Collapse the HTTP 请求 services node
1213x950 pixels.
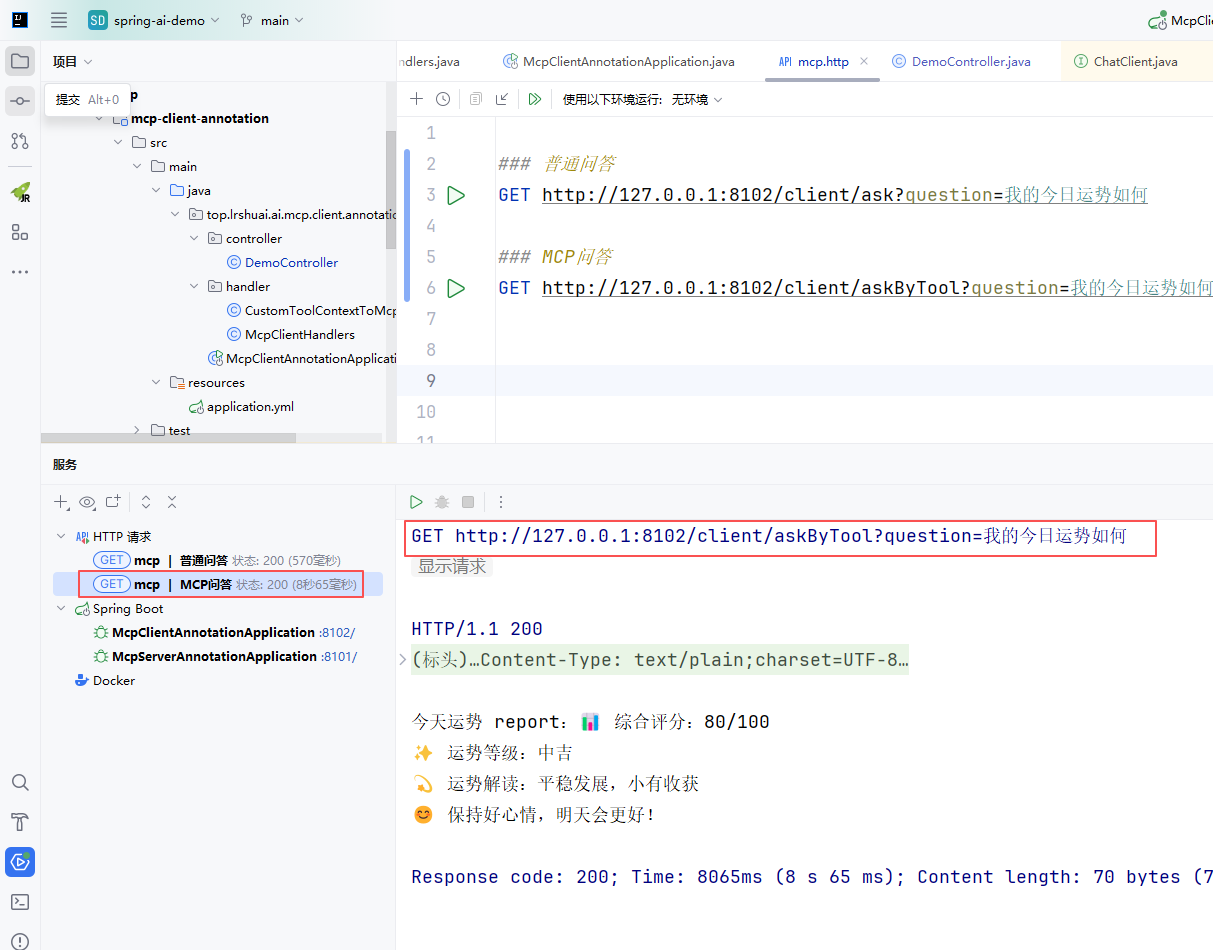click(x=62, y=537)
